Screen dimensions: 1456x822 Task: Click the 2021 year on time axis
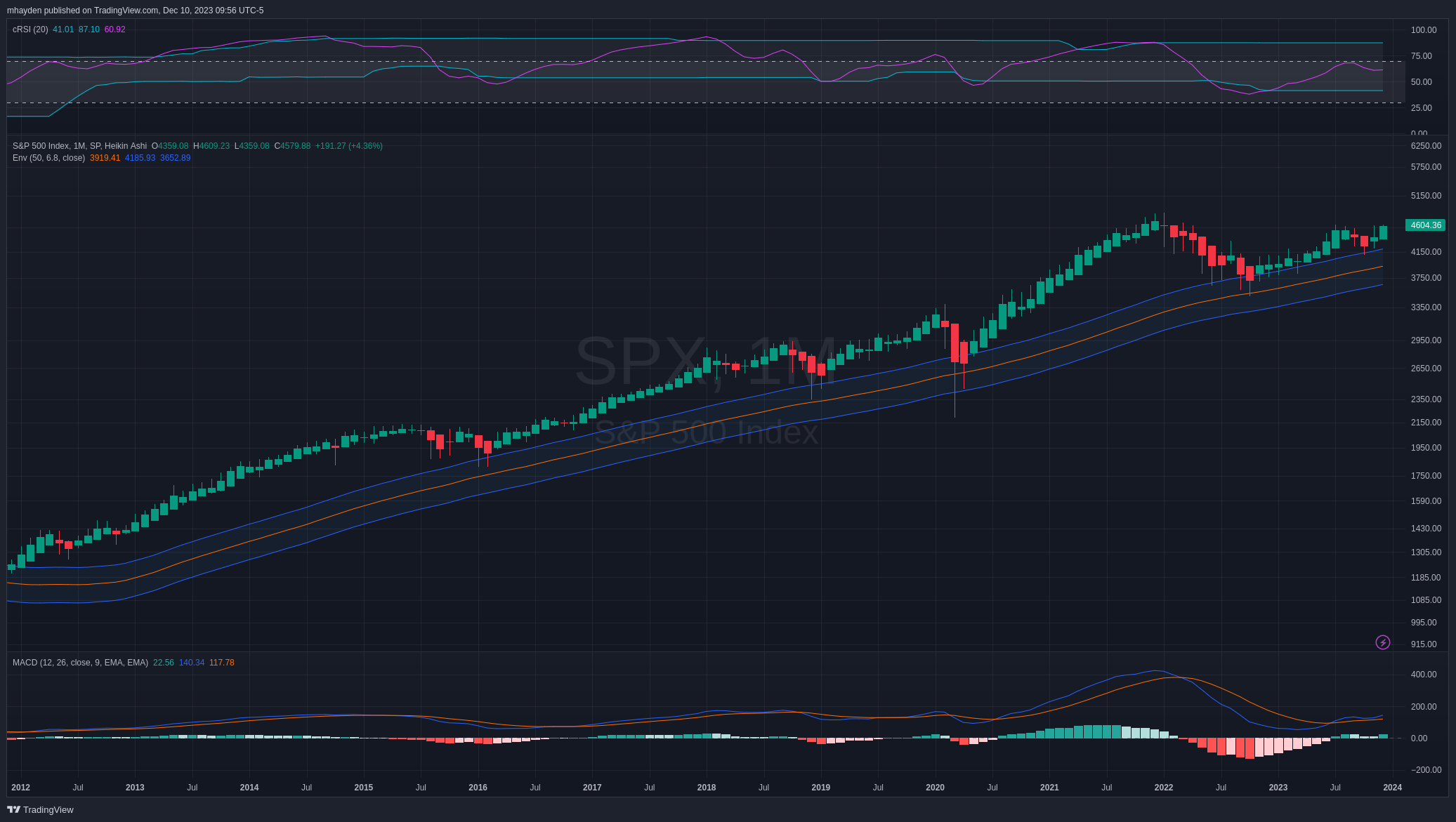click(x=1049, y=788)
